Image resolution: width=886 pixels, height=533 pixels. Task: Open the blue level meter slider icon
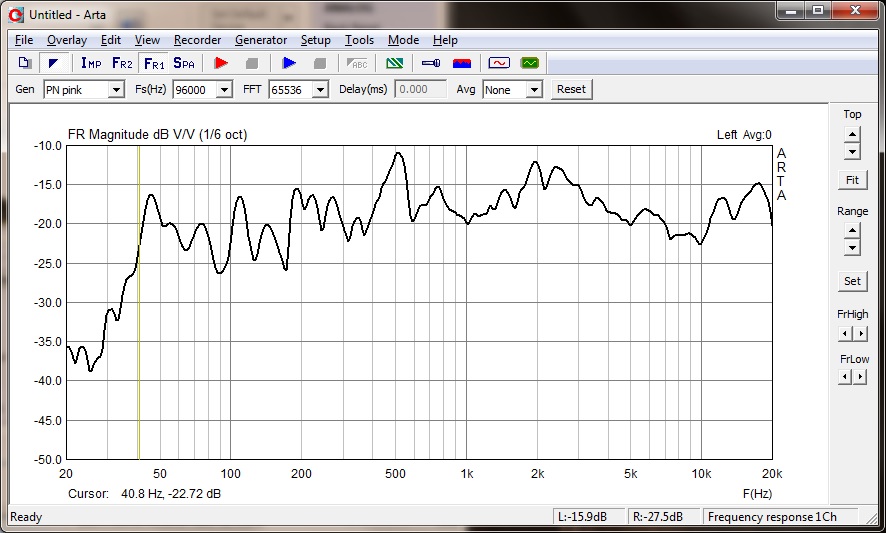pos(431,63)
